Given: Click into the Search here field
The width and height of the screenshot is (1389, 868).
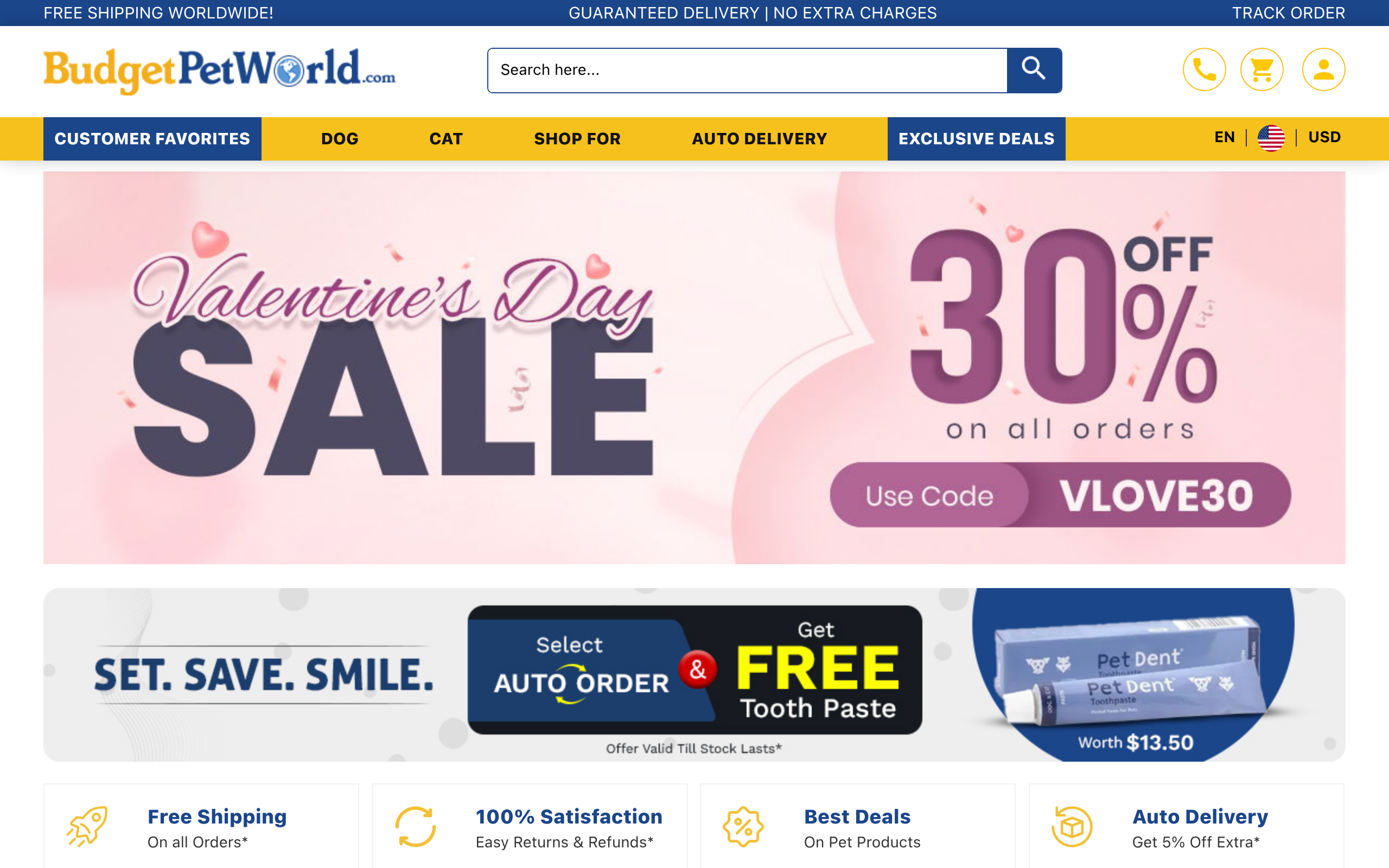Looking at the screenshot, I should click(747, 70).
